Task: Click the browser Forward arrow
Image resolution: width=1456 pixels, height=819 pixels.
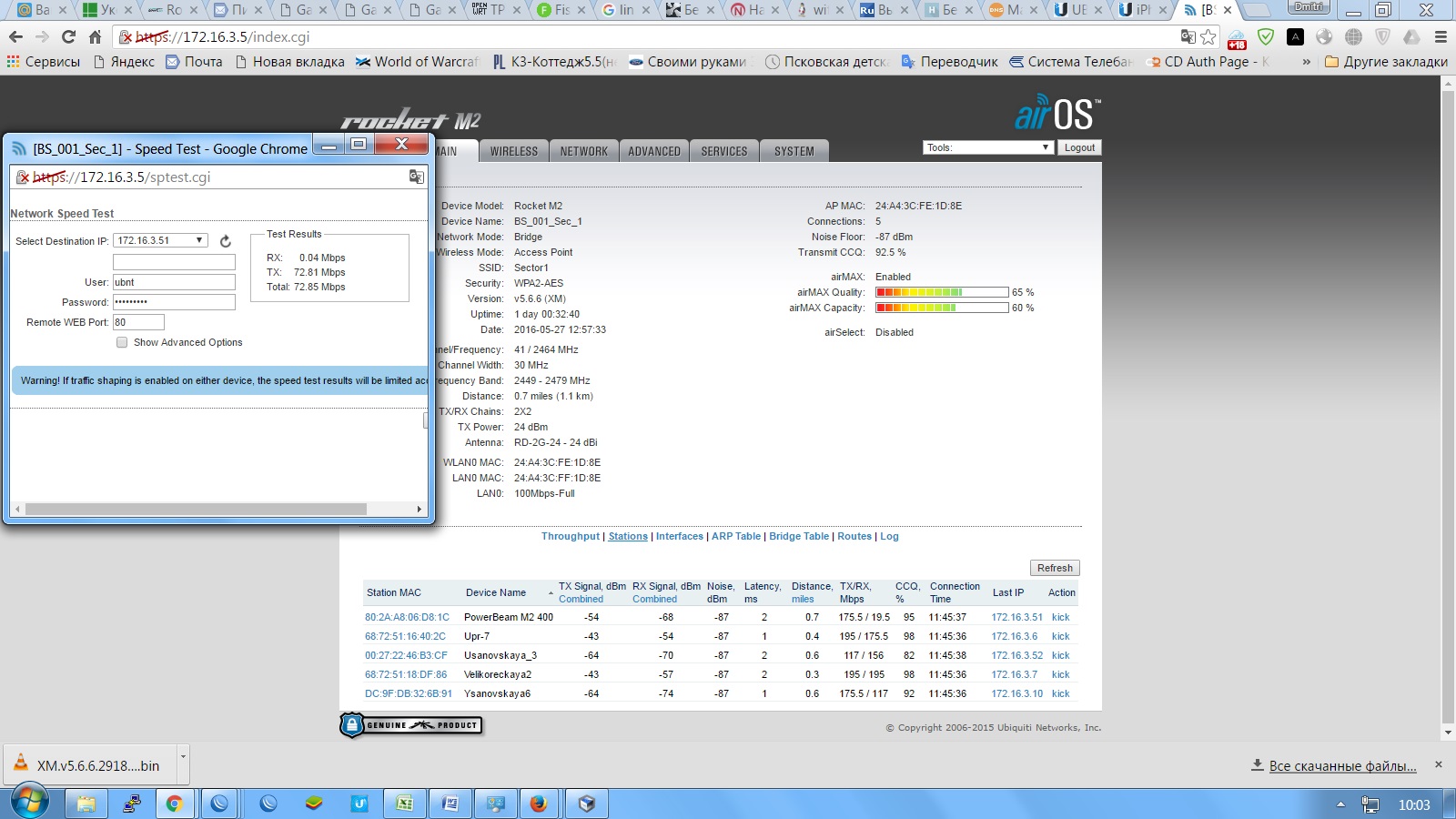Action: pyautogui.click(x=42, y=37)
